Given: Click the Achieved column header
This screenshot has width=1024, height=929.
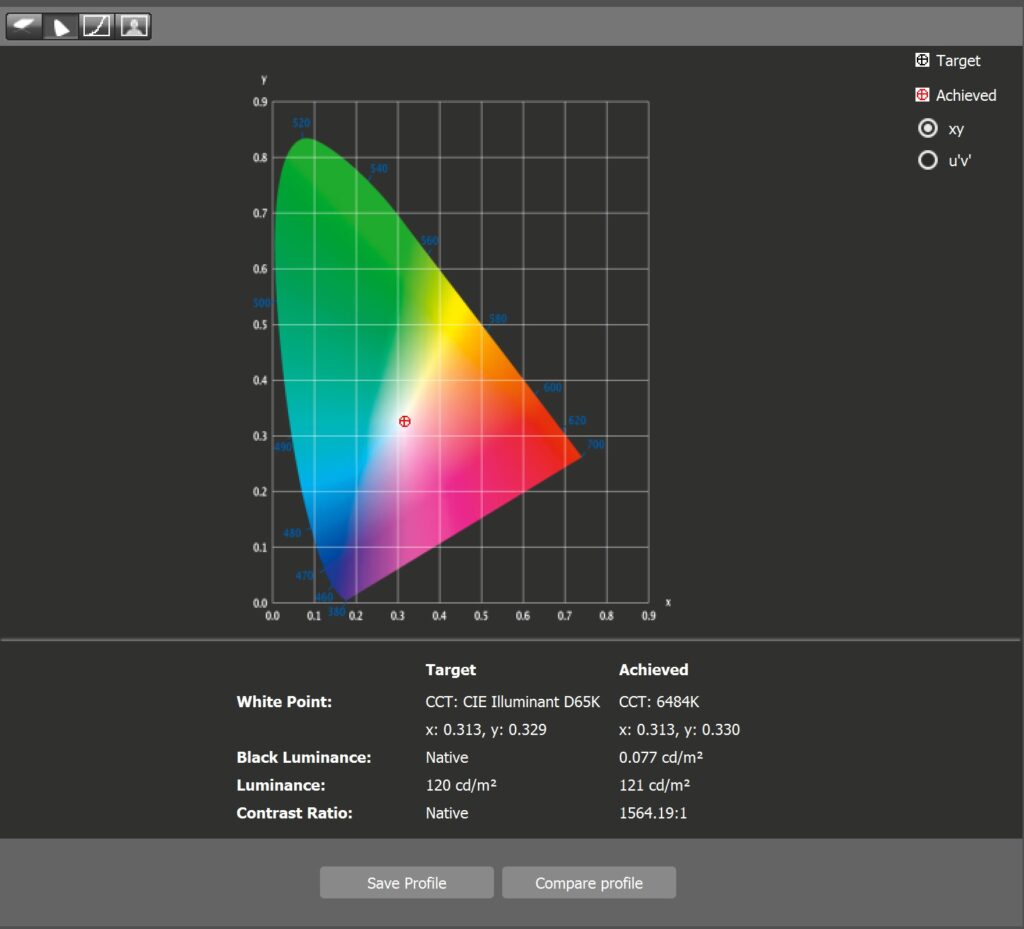Looking at the screenshot, I should [x=654, y=670].
